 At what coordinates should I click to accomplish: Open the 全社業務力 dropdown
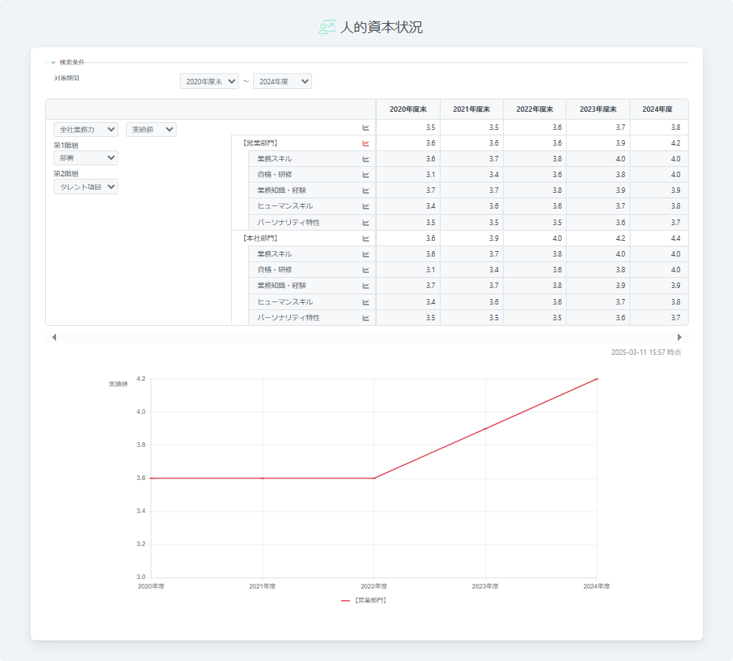click(x=87, y=129)
